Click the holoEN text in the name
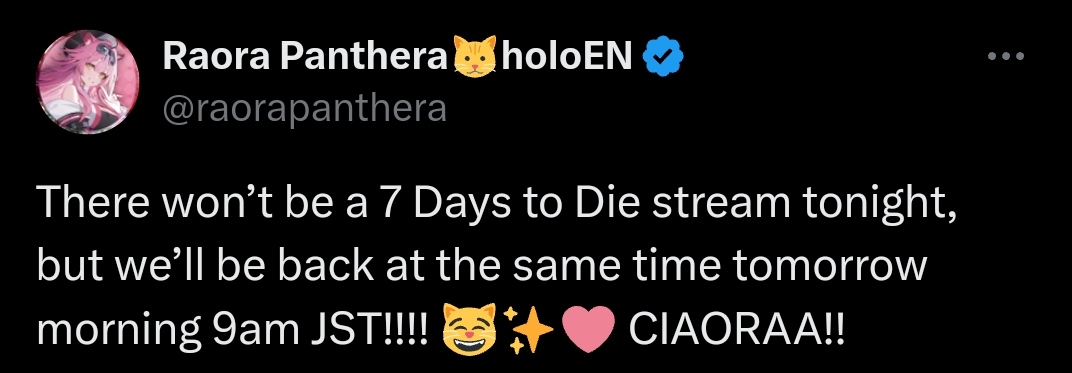 pyautogui.click(x=567, y=57)
